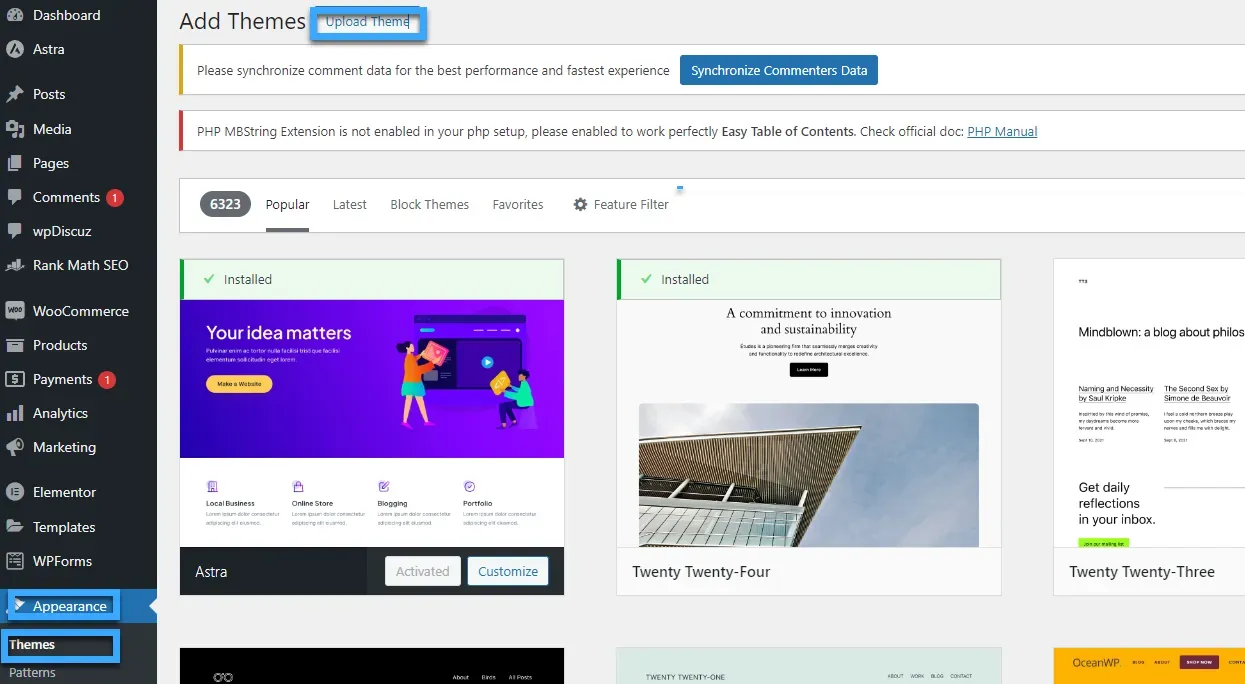This screenshot has width=1245, height=684.
Task: Click the Media library icon
Action: click(15, 129)
